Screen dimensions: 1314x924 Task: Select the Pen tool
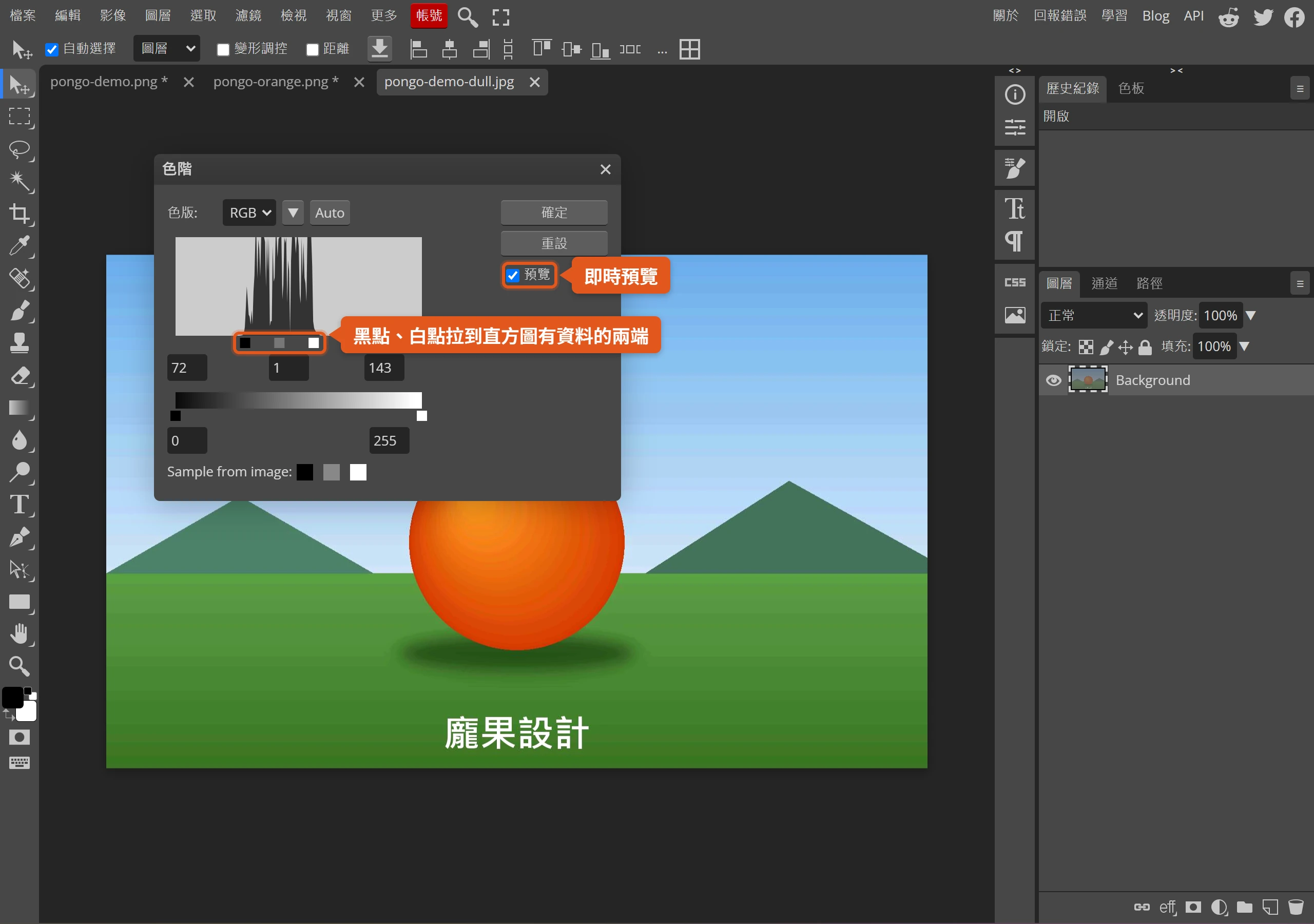(x=20, y=537)
